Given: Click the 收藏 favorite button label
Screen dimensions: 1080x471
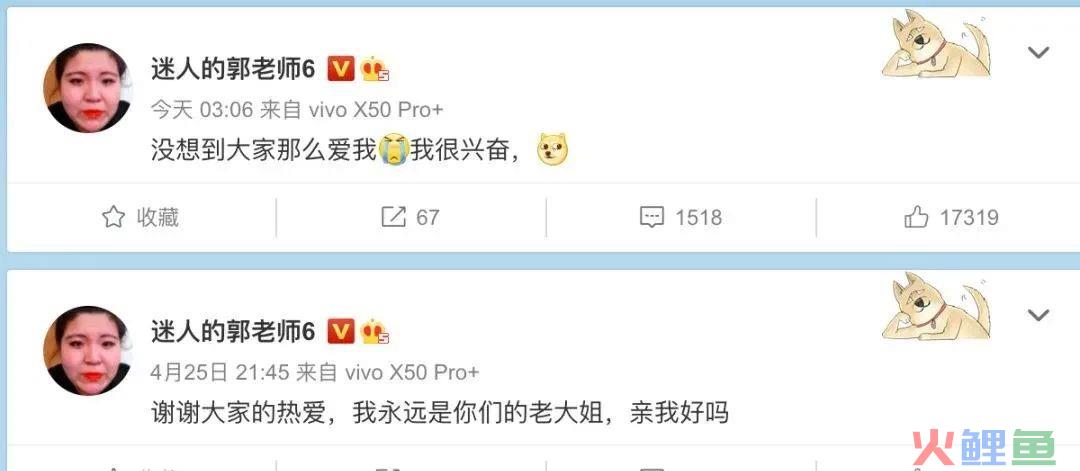Looking at the screenshot, I should (158, 218).
